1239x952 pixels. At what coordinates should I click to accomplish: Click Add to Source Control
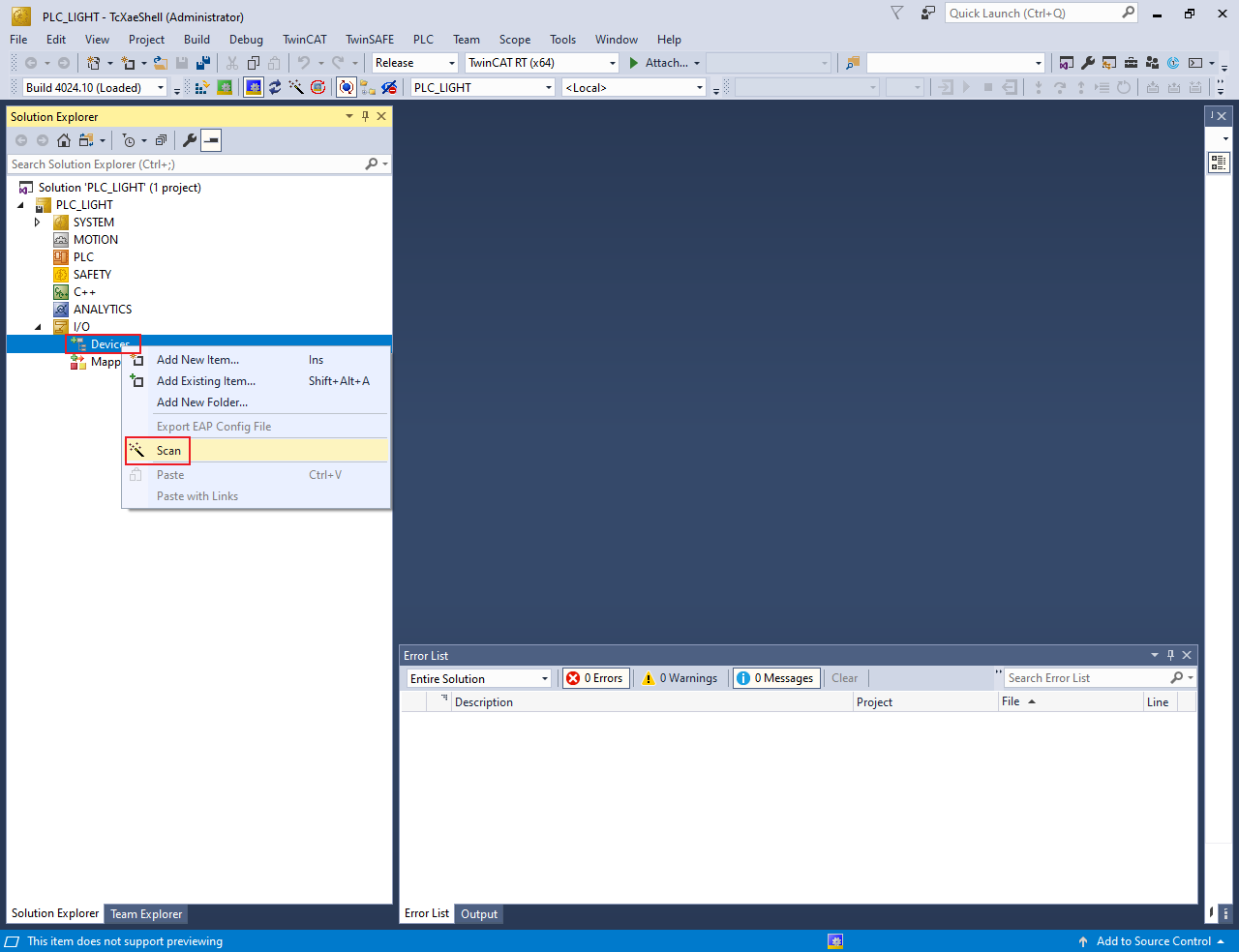1152,941
